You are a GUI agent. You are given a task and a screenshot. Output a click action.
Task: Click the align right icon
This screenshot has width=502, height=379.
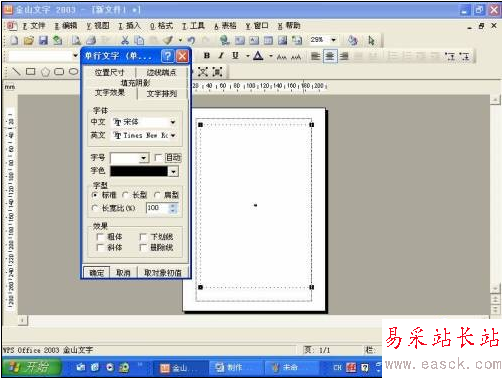(x=344, y=56)
